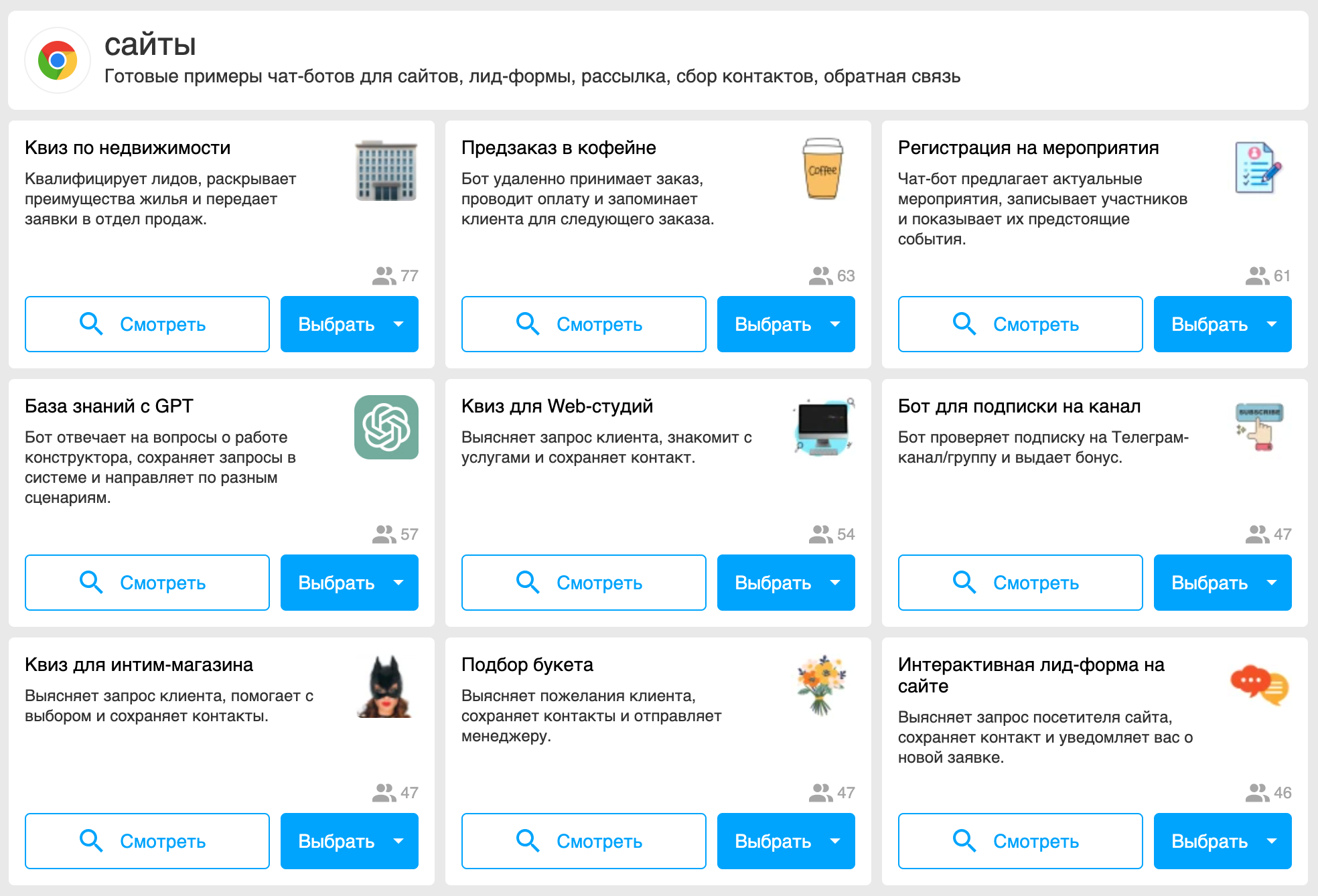Screen dimensions: 1318x896
Task: Click the ChatGPT logo icon
Action: [386, 427]
